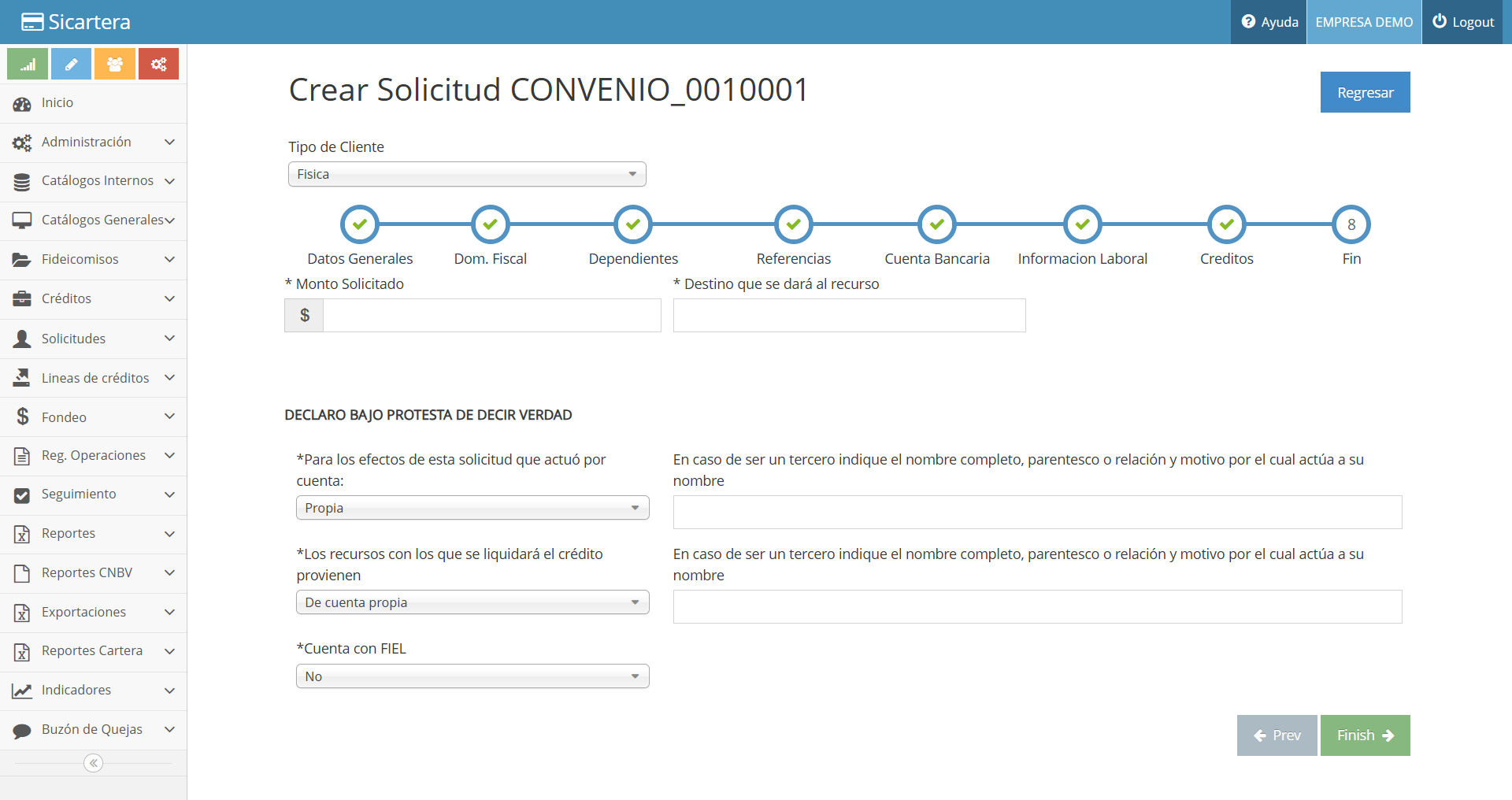
Task: Click the Solicitudes person icon
Action: (x=22, y=339)
